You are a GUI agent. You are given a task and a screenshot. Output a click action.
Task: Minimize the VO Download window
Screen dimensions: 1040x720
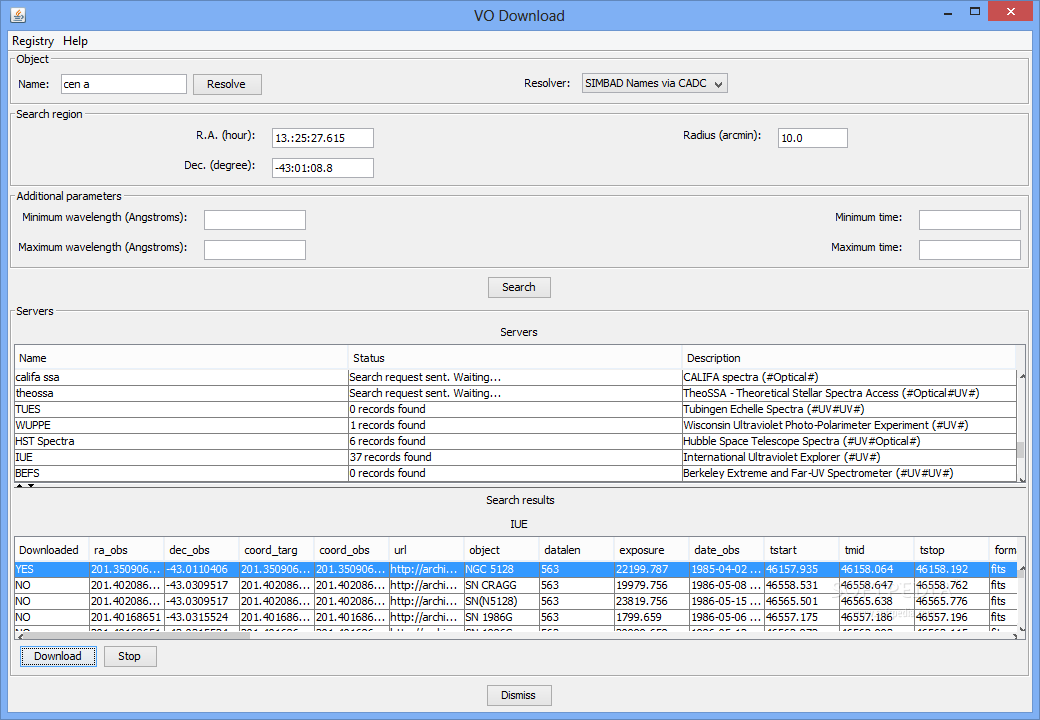[948, 12]
